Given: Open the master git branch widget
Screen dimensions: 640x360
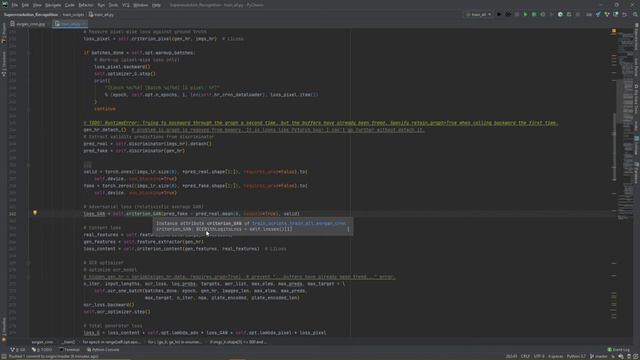Looking at the screenshot, I should pyautogui.click(x=599, y=356).
